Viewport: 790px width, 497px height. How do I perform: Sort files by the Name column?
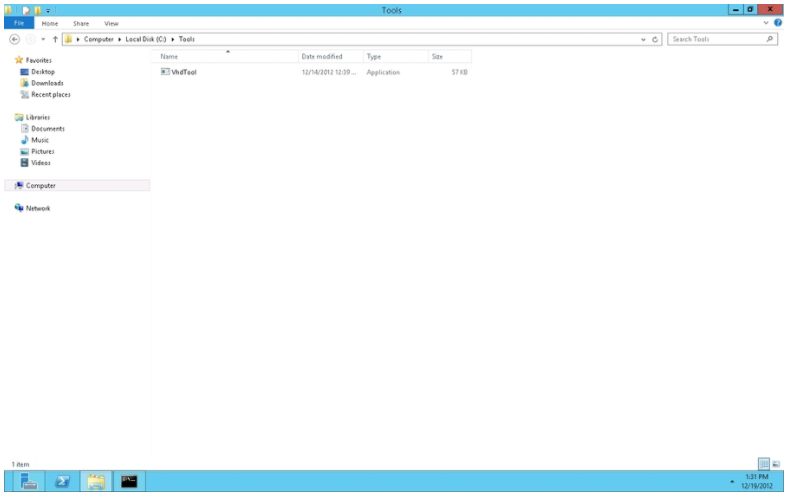(225, 56)
